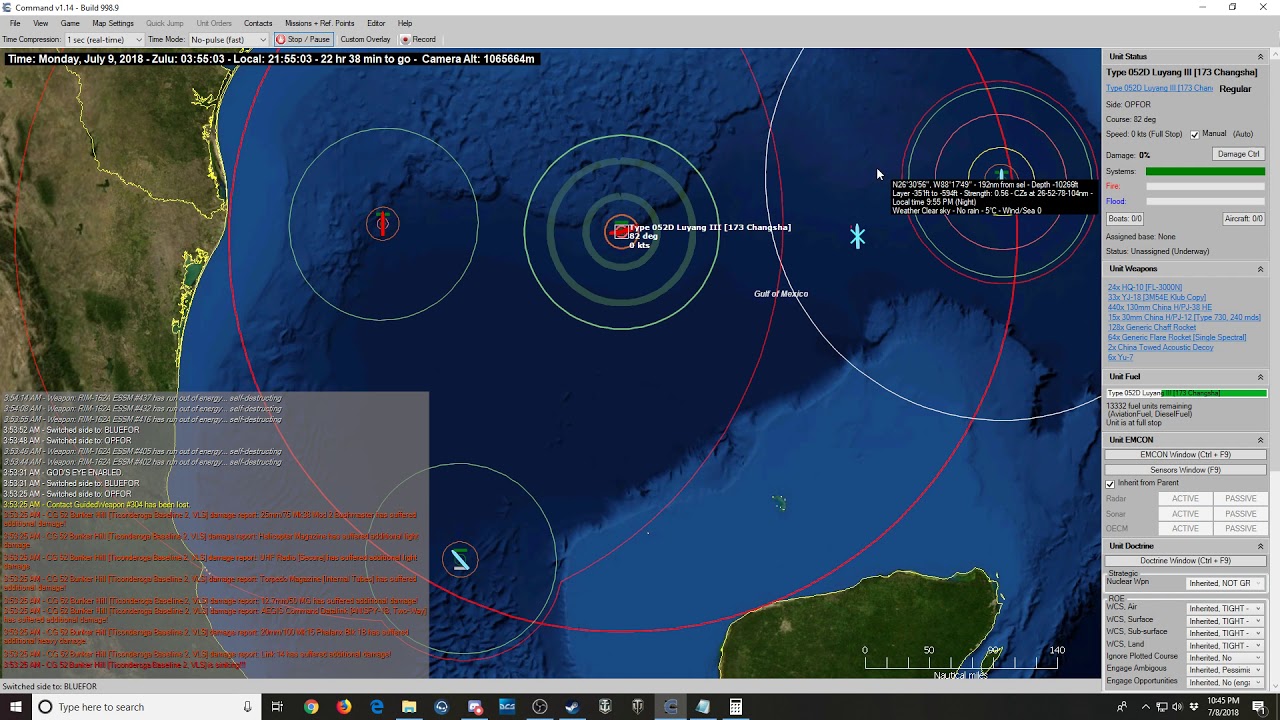The height and width of the screenshot is (720, 1280).
Task: Open Sensors Window (F9)
Action: coord(1186,470)
